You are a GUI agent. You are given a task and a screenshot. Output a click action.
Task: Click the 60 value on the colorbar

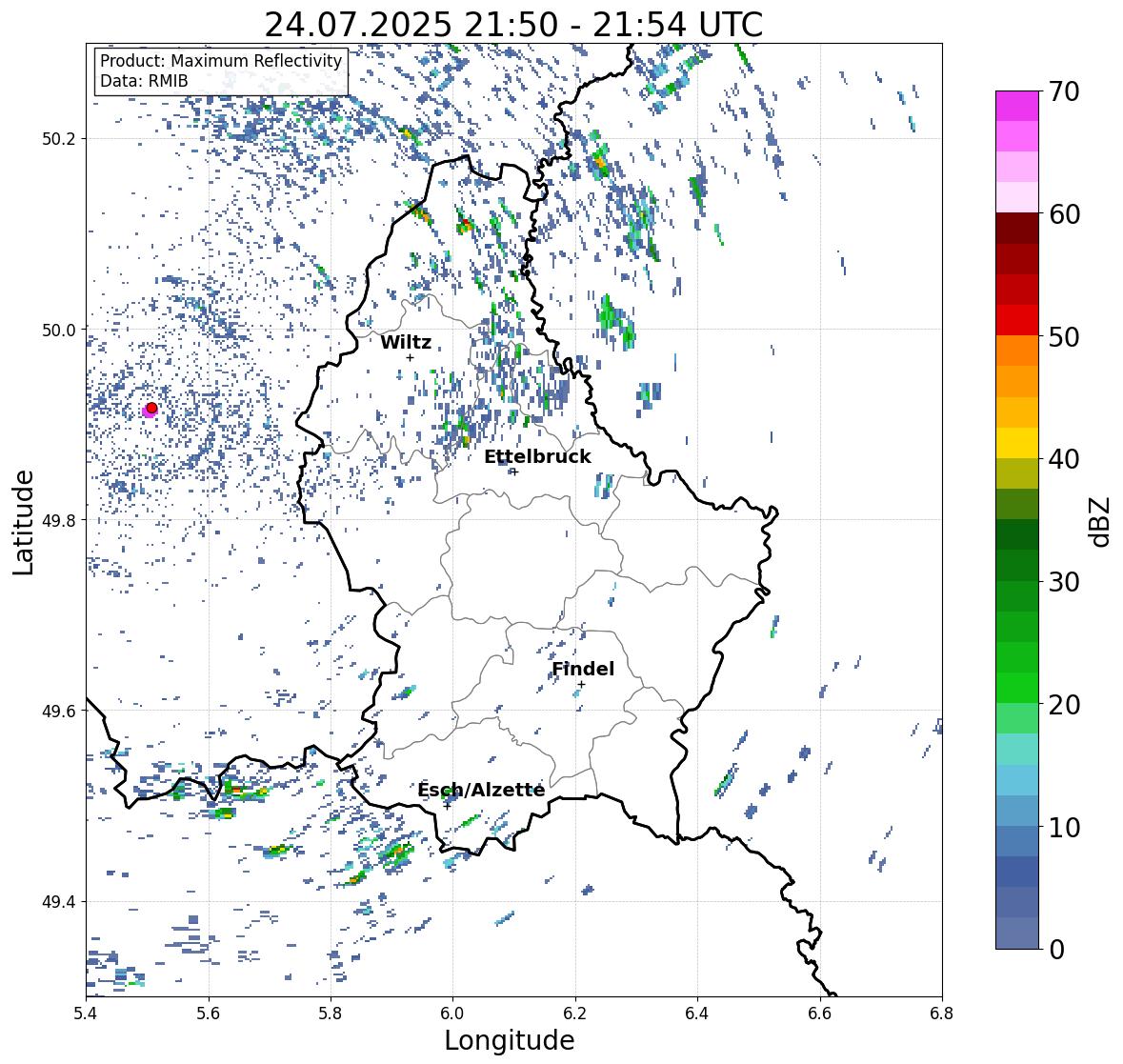coord(1064,214)
